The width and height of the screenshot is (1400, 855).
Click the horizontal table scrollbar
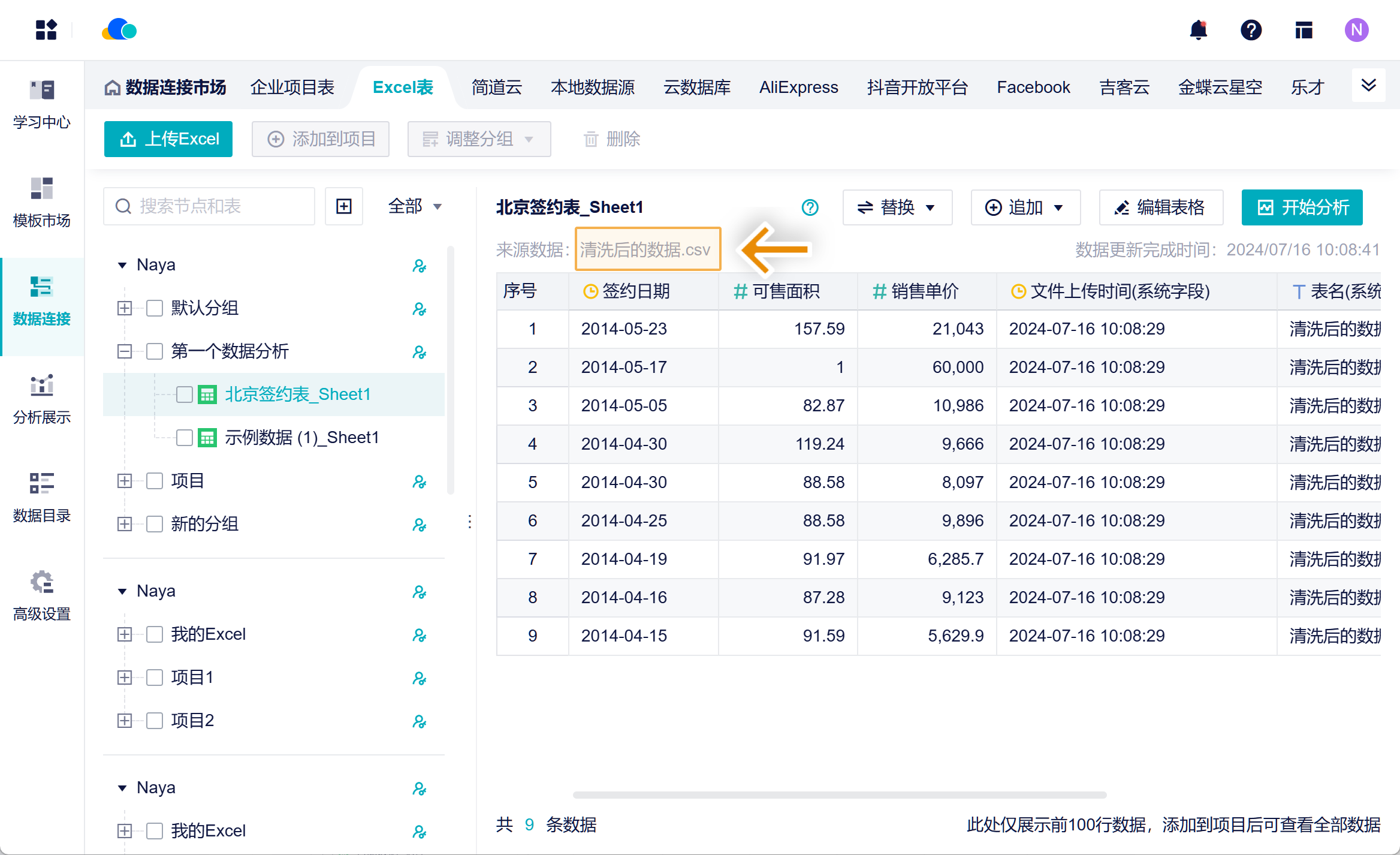click(x=839, y=795)
